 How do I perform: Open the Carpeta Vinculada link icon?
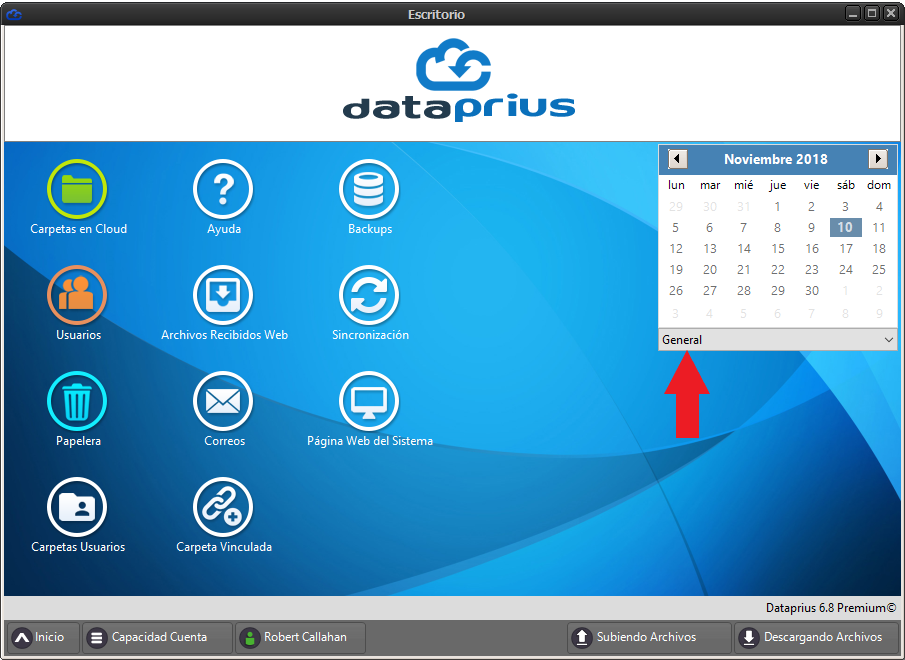pos(223,508)
